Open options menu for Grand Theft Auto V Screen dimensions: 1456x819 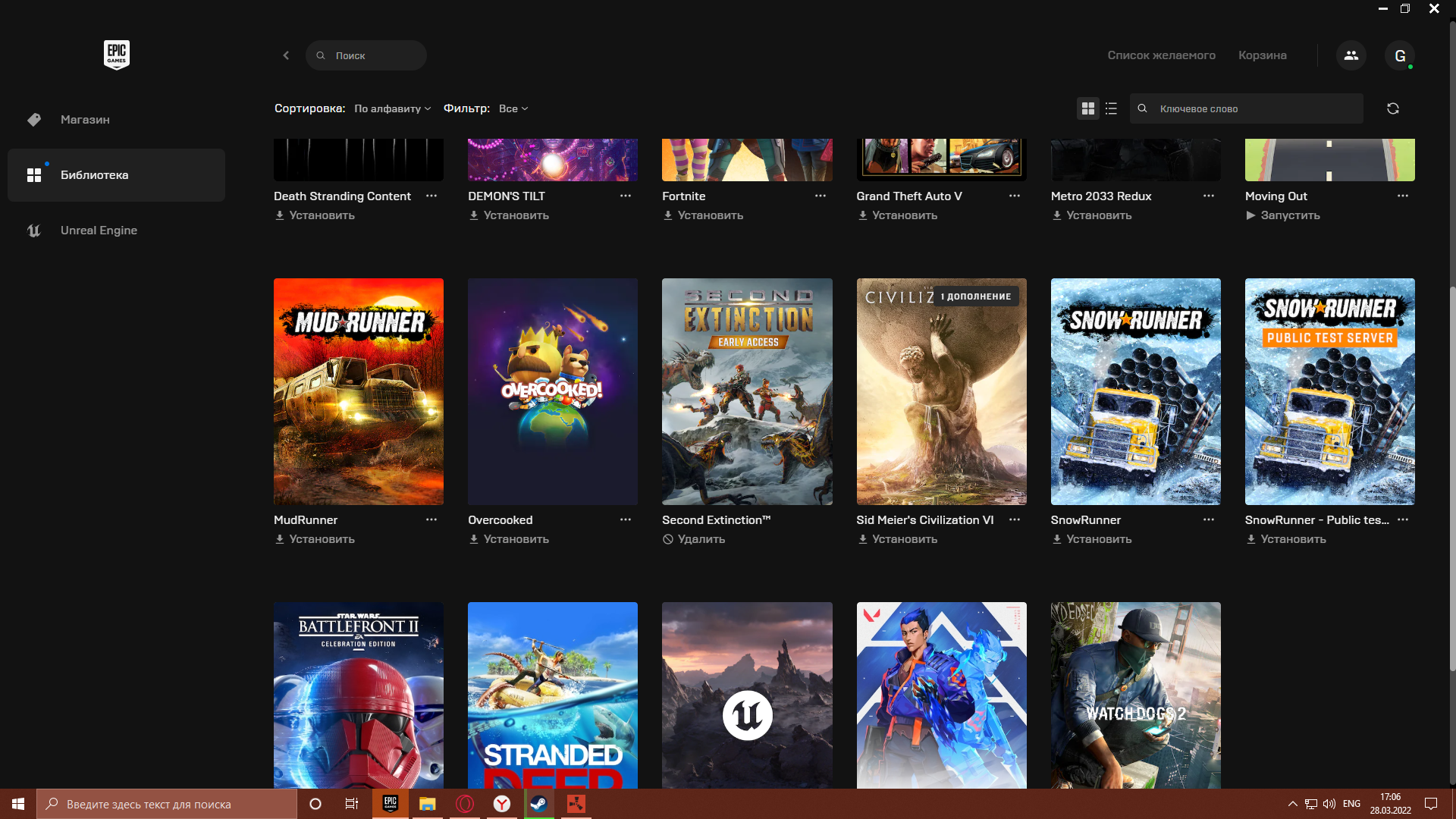[1014, 196]
